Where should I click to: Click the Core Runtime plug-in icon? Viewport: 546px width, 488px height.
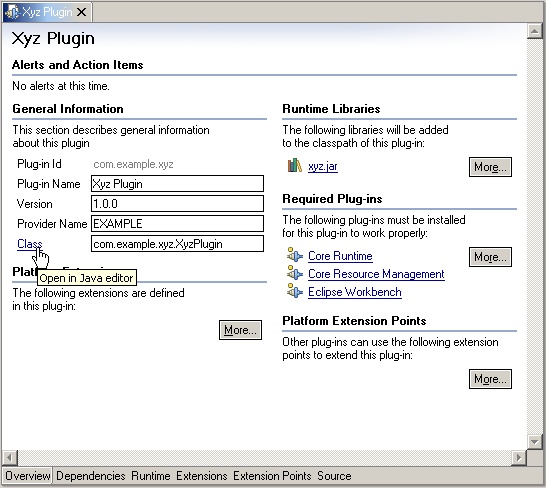pyautogui.click(x=295, y=255)
